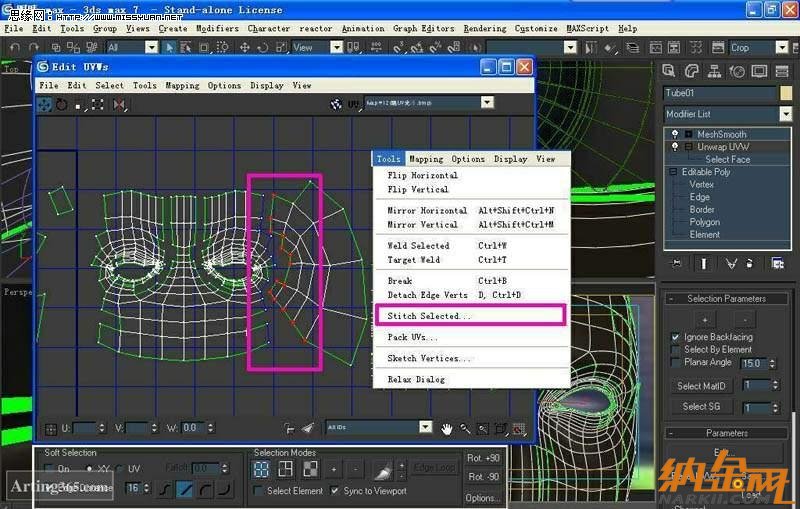Toggle the Unwrap UVW lightbulb visibility
The height and width of the screenshot is (509, 800).
click(x=675, y=147)
